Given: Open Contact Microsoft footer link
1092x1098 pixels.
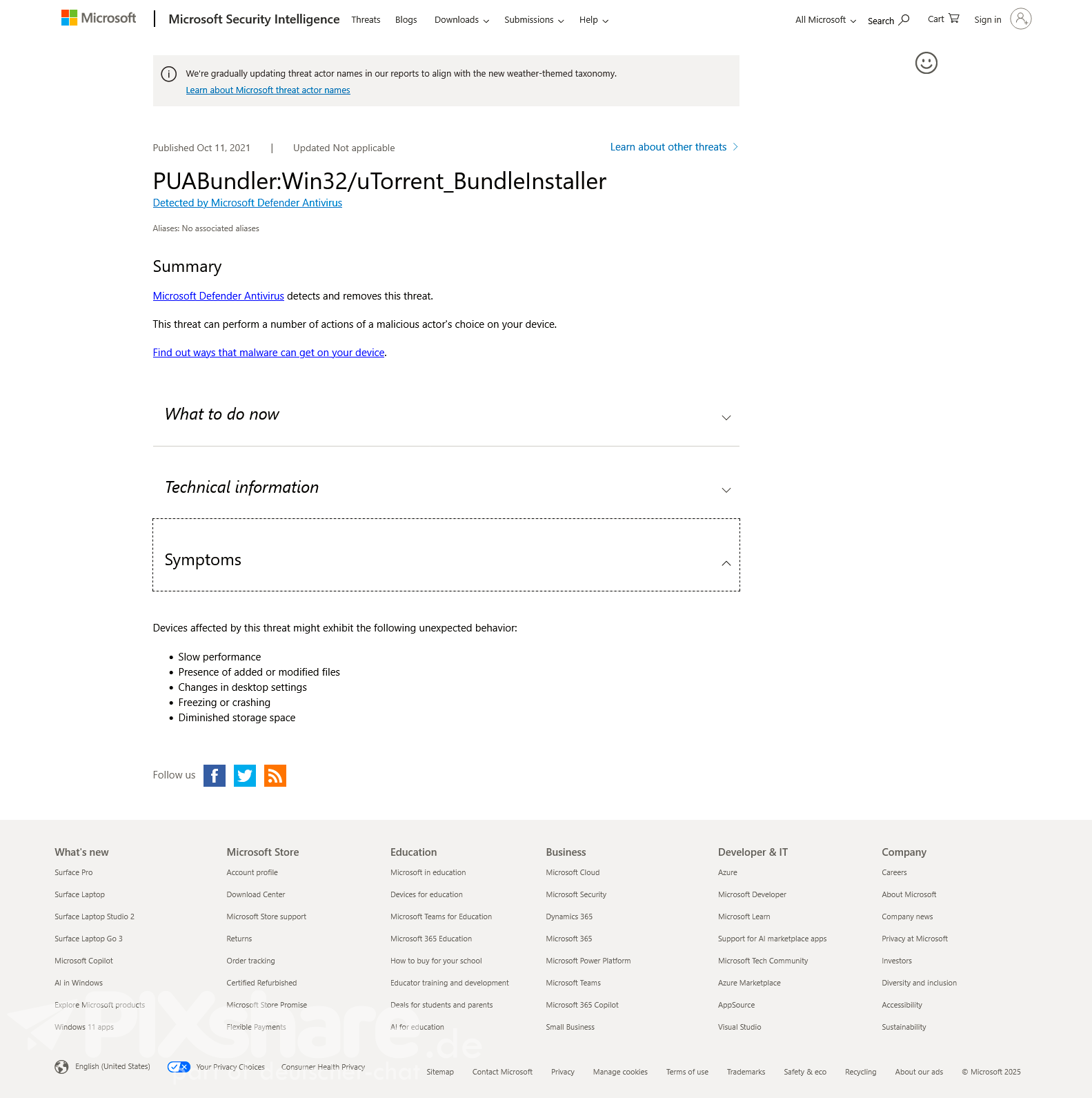Looking at the screenshot, I should coord(503,1072).
